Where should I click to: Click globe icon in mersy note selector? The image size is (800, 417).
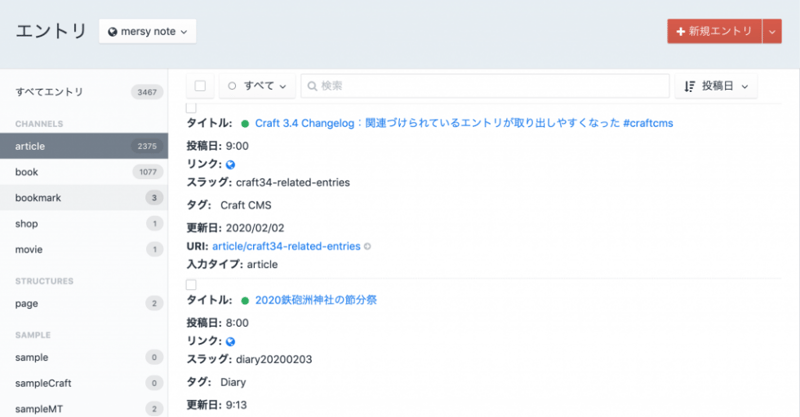113,32
